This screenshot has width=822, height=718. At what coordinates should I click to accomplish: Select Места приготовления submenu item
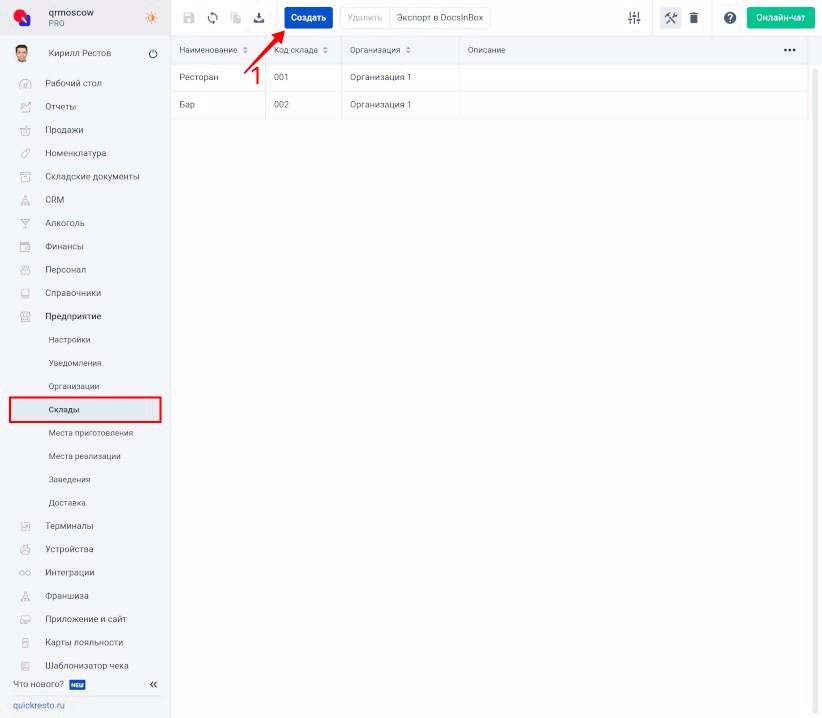click(x=91, y=433)
